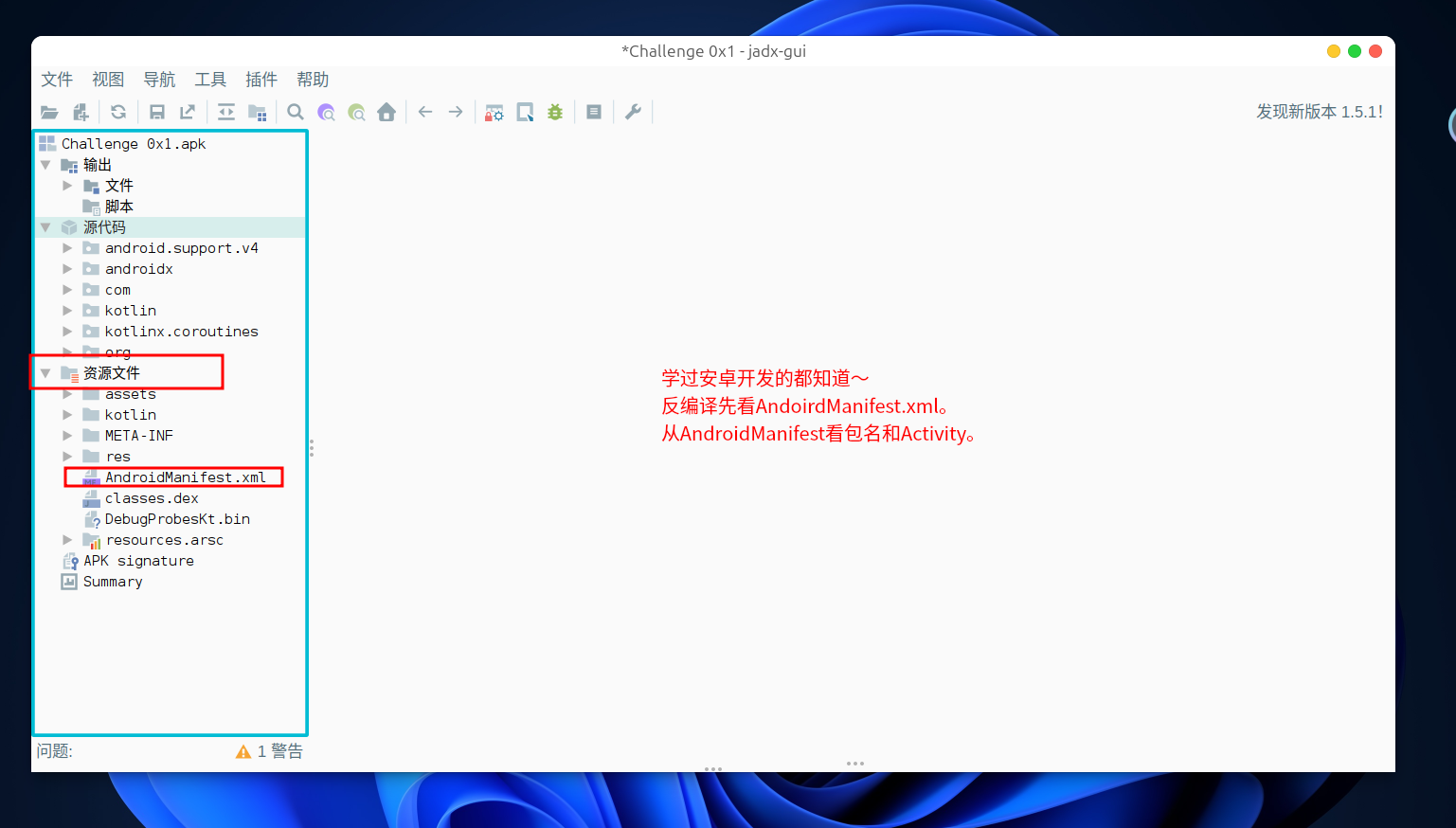Open the 工具 menu
The width and height of the screenshot is (1456, 828).
210,80
